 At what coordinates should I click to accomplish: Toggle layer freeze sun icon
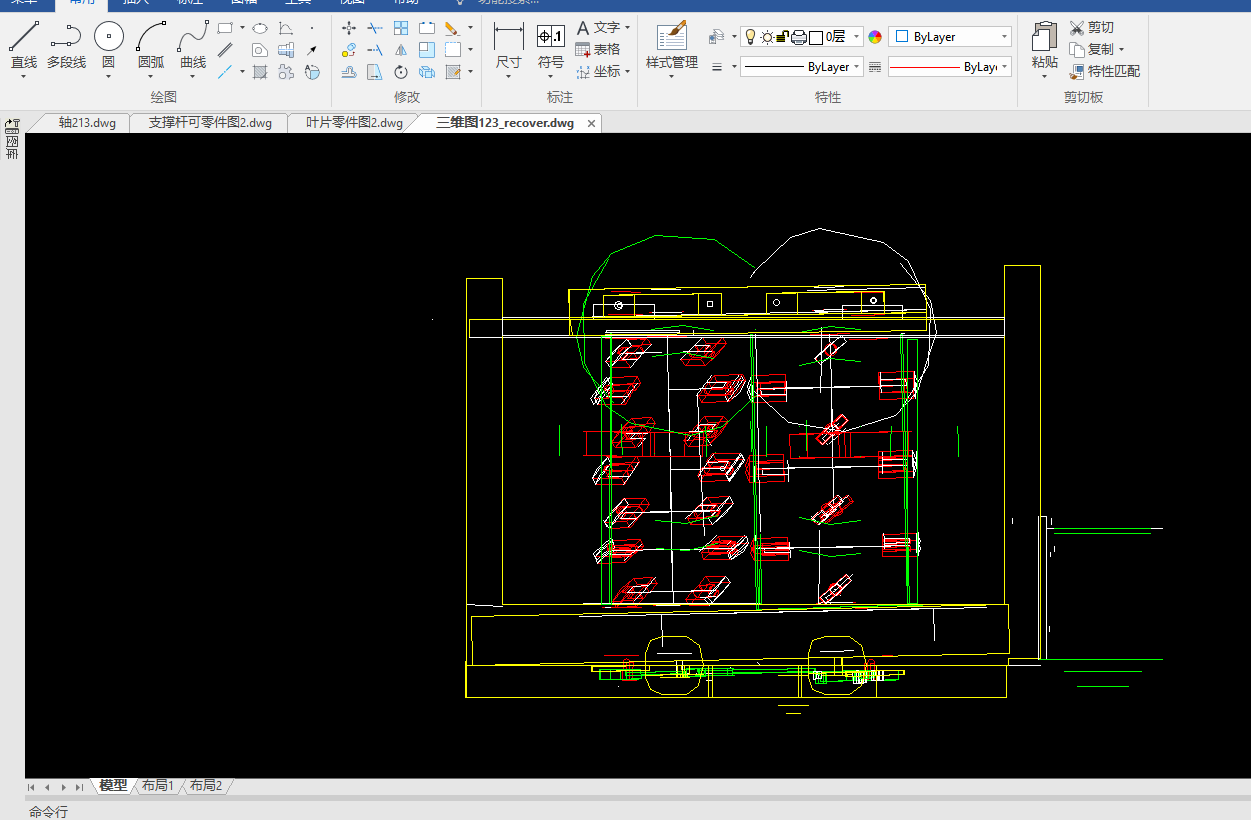pos(767,37)
